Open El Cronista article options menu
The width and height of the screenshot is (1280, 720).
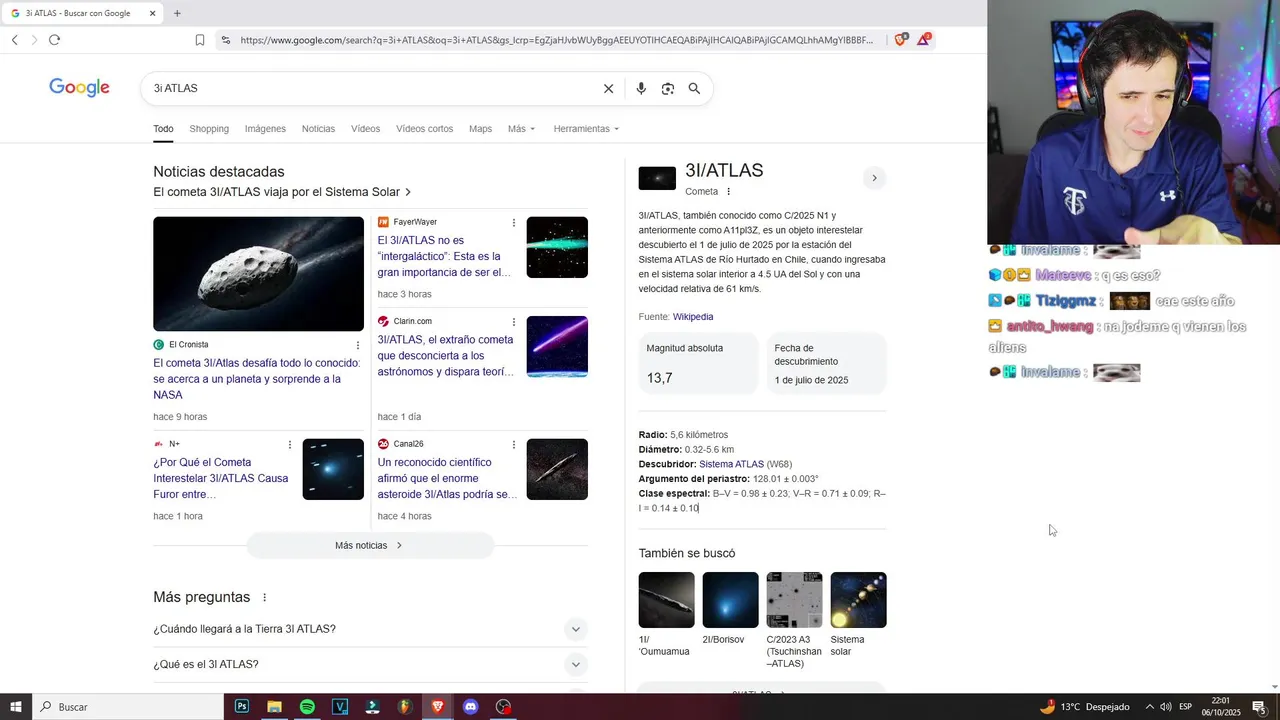[x=358, y=345]
